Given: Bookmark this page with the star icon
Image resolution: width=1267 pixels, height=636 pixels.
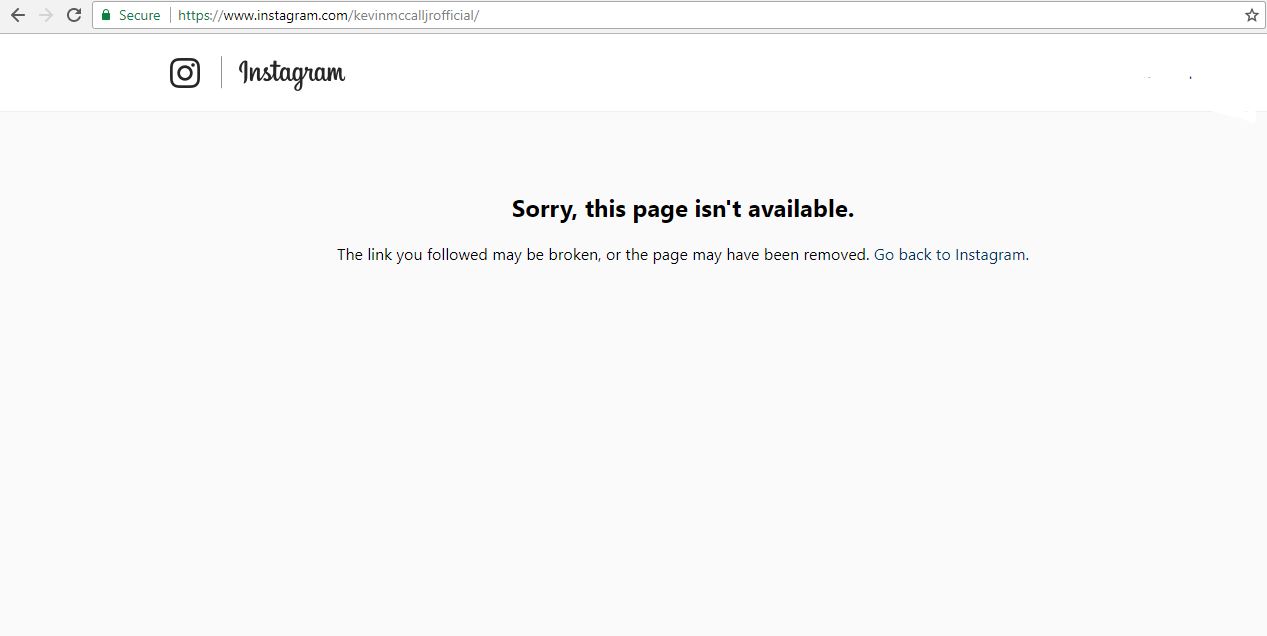Looking at the screenshot, I should tap(1251, 15).
